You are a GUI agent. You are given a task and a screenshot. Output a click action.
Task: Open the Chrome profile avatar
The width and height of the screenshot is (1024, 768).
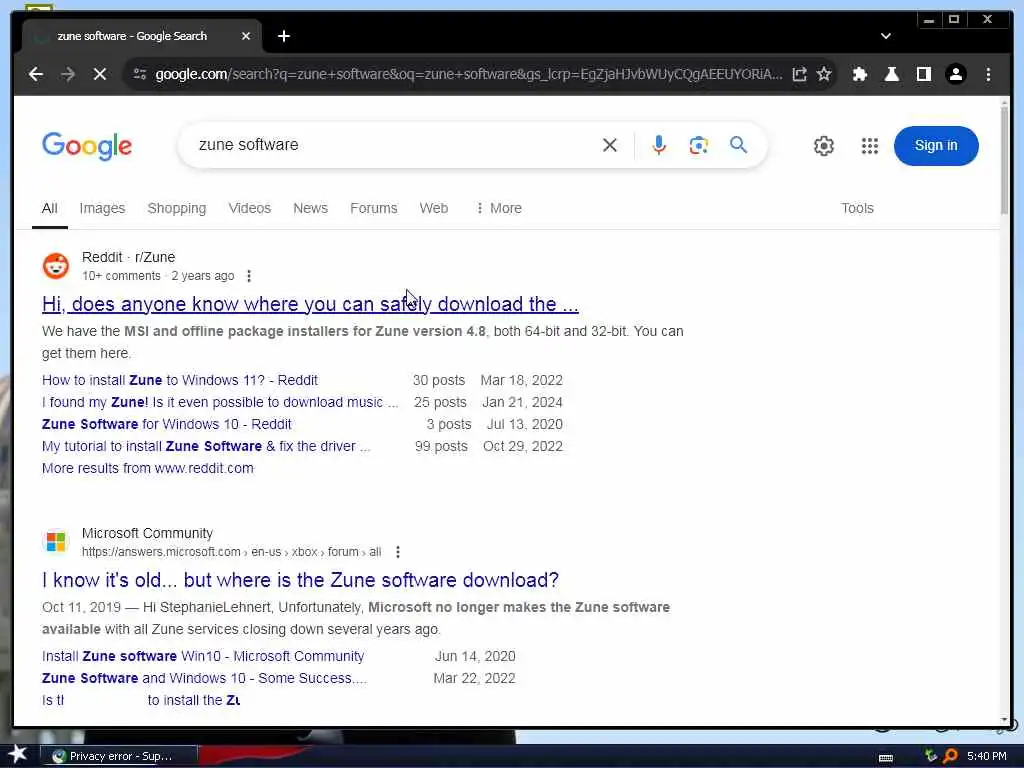coord(955,74)
